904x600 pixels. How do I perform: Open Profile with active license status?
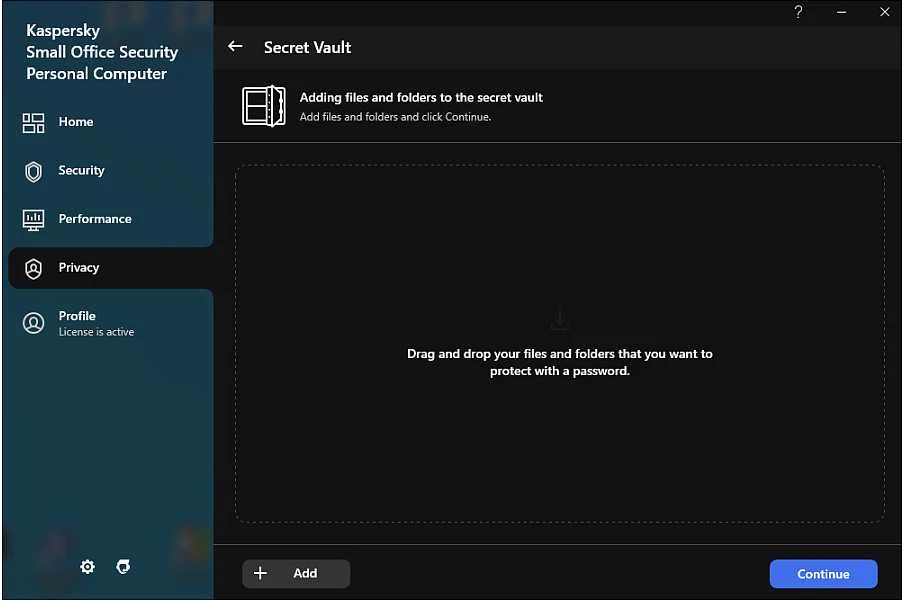click(110, 323)
